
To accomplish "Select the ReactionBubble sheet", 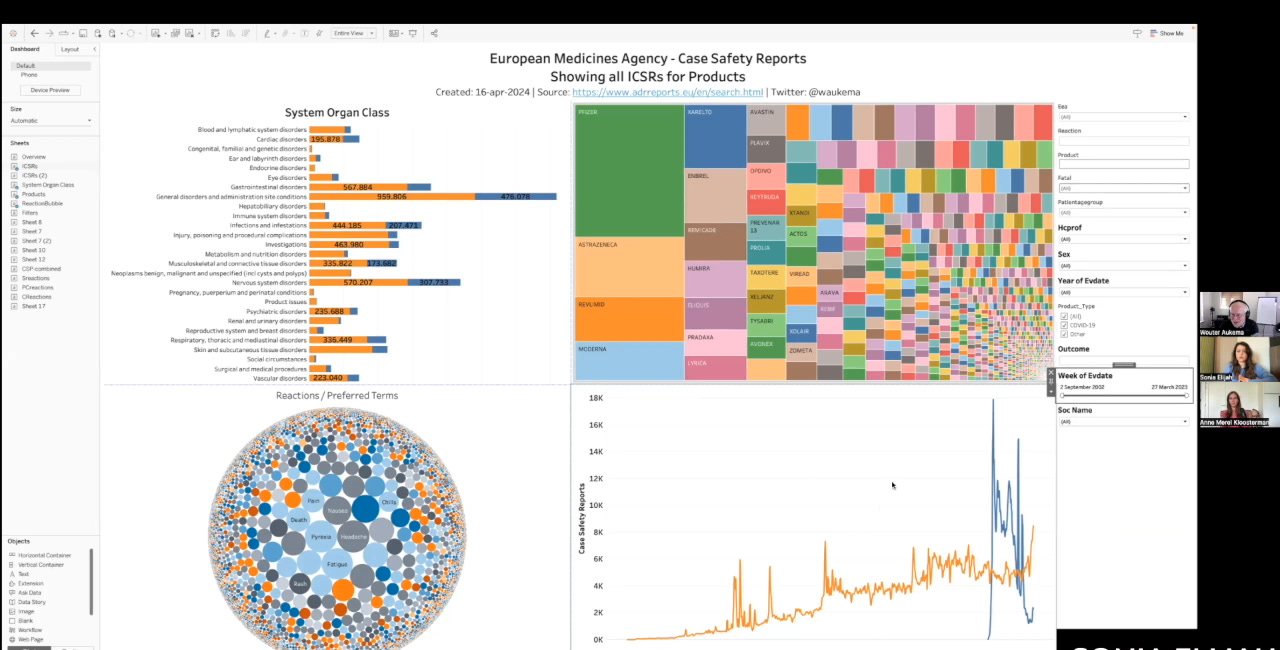I will [42, 203].
